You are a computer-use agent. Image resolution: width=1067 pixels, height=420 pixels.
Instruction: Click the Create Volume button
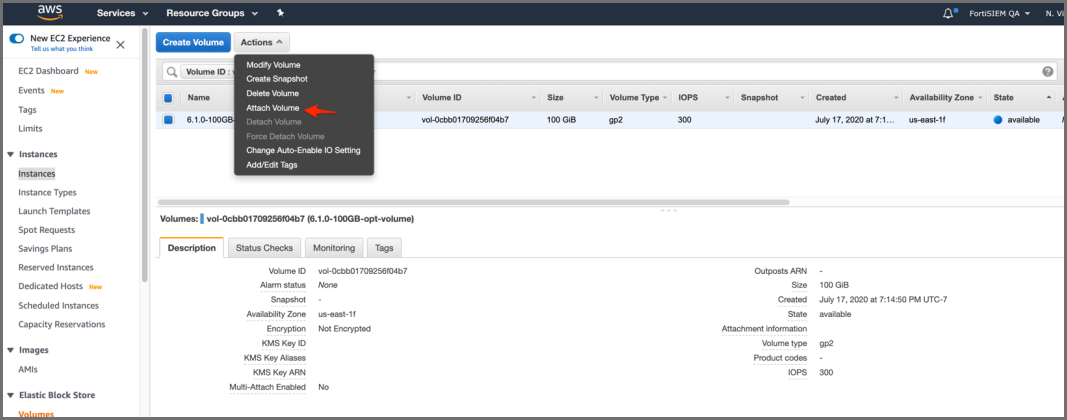pos(193,42)
